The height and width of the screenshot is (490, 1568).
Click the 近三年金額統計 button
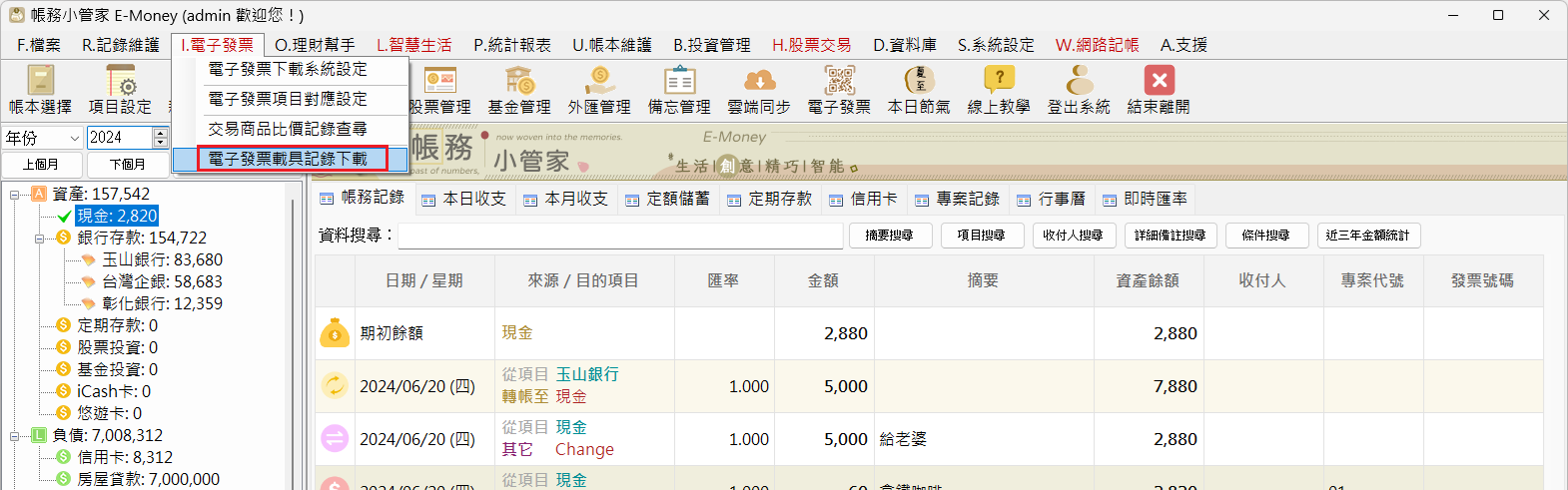1368,236
